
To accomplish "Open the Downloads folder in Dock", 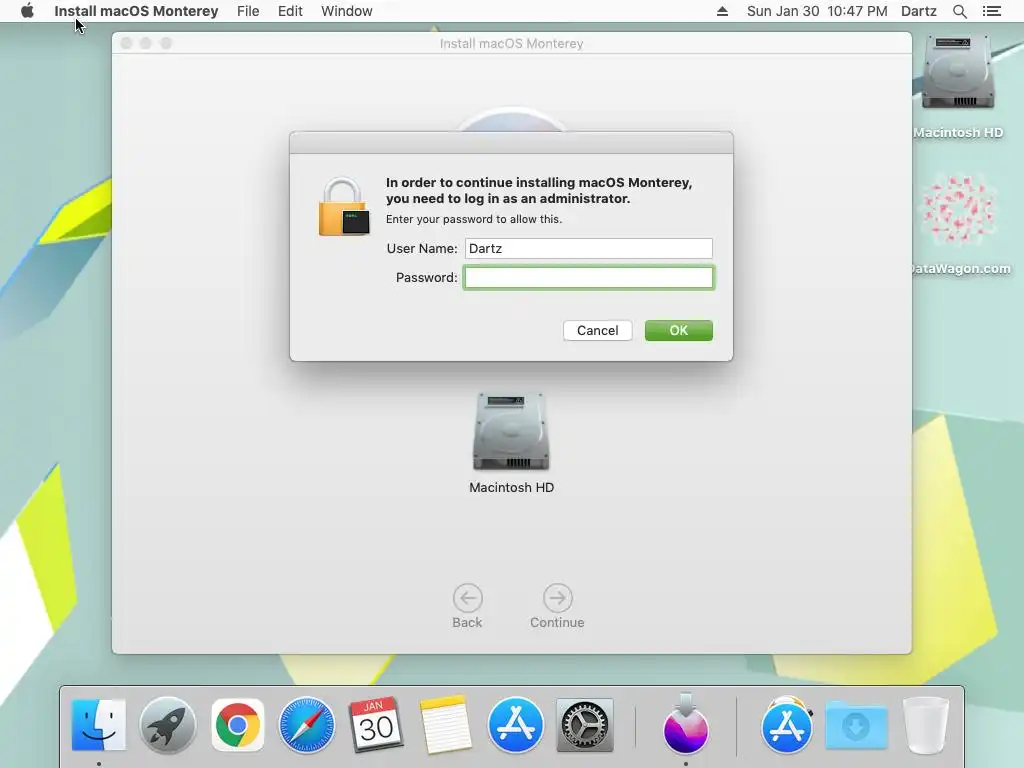I will click(856, 725).
